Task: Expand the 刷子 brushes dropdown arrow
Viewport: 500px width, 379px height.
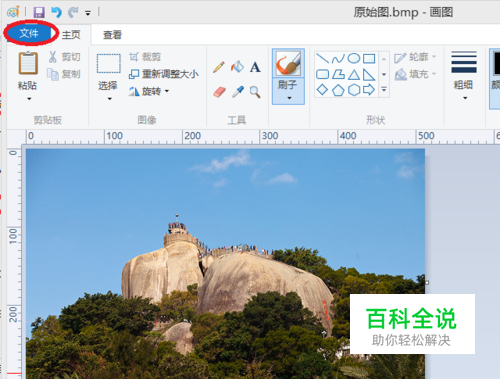Action: (289, 98)
